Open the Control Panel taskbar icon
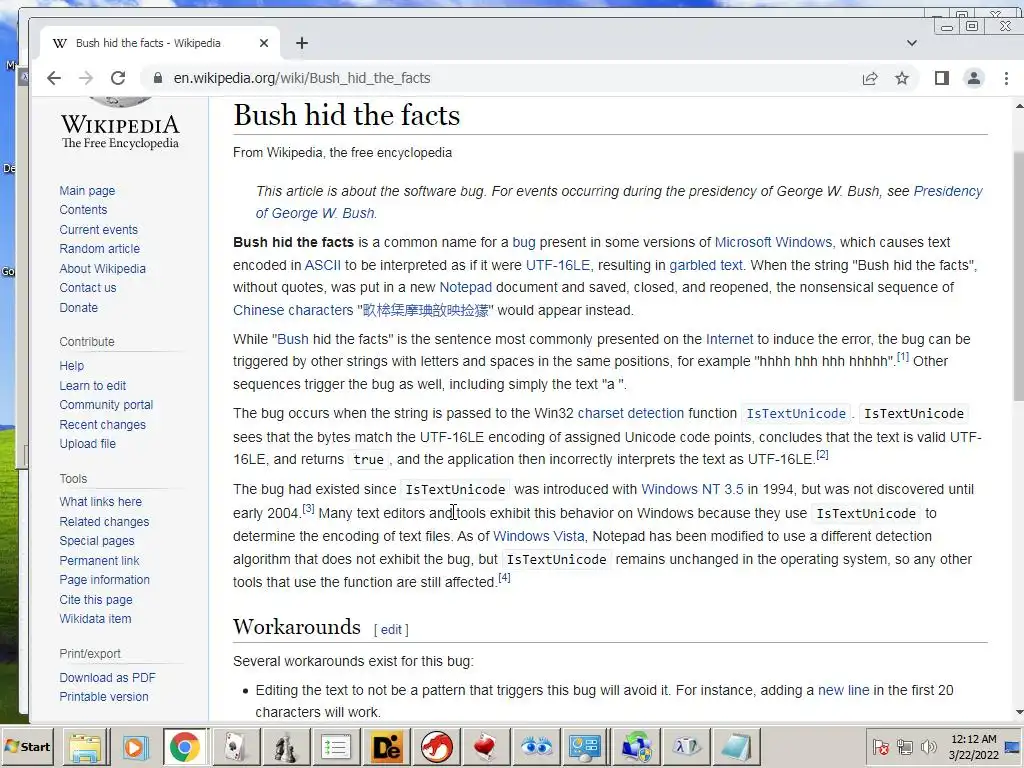 point(585,747)
